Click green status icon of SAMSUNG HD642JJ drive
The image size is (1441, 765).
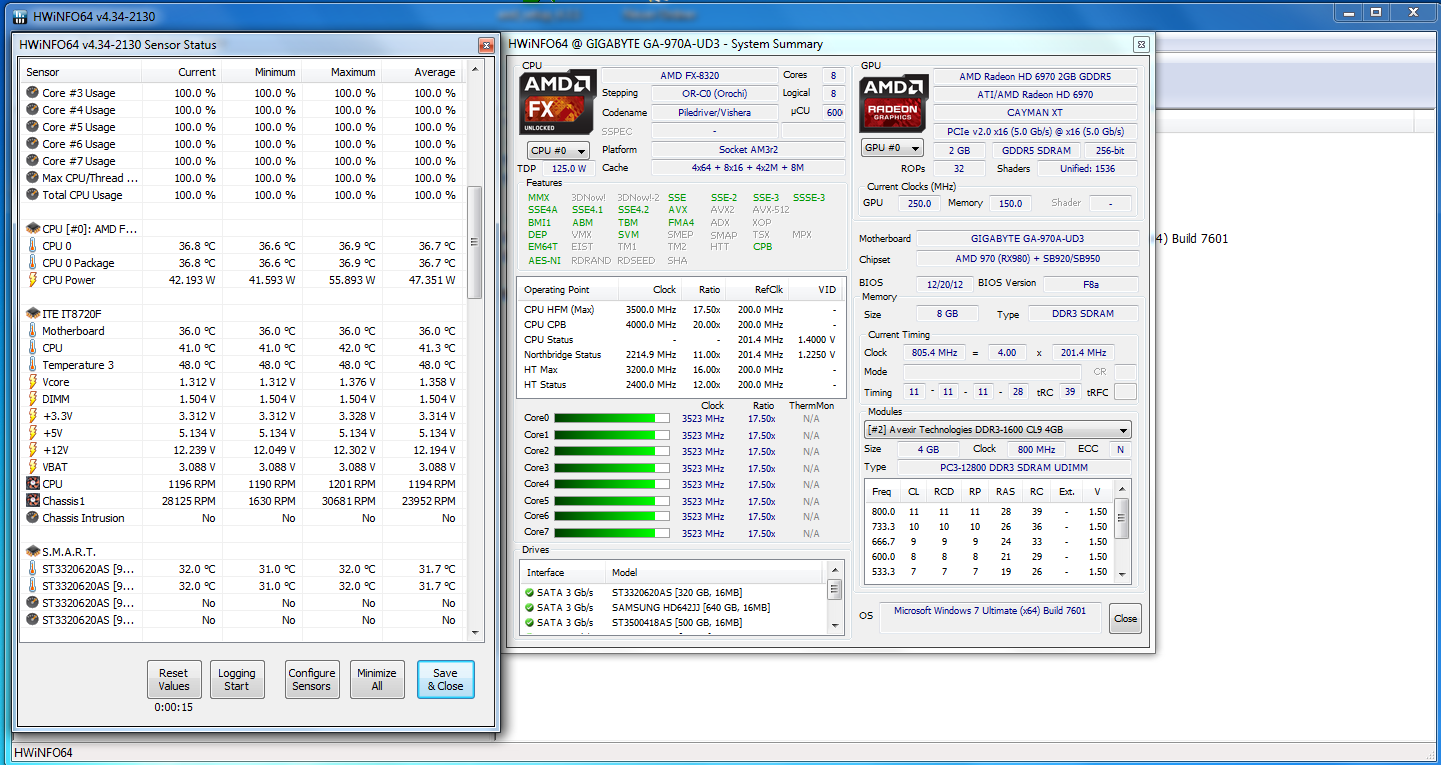coord(529,608)
